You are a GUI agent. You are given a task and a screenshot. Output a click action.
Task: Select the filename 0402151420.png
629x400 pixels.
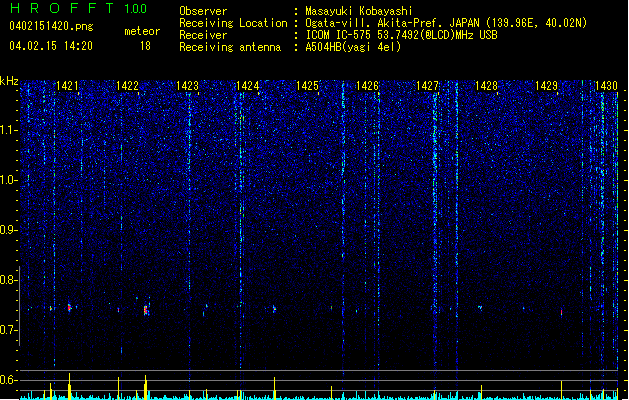point(51,26)
